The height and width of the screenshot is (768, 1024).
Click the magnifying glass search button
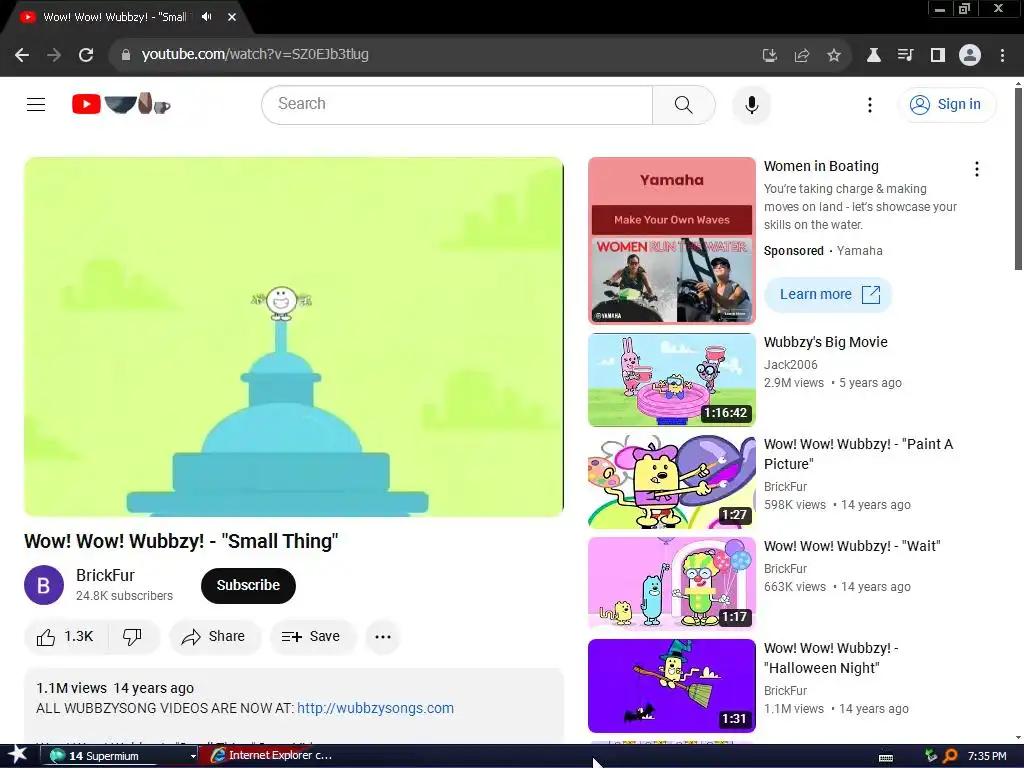684,104
